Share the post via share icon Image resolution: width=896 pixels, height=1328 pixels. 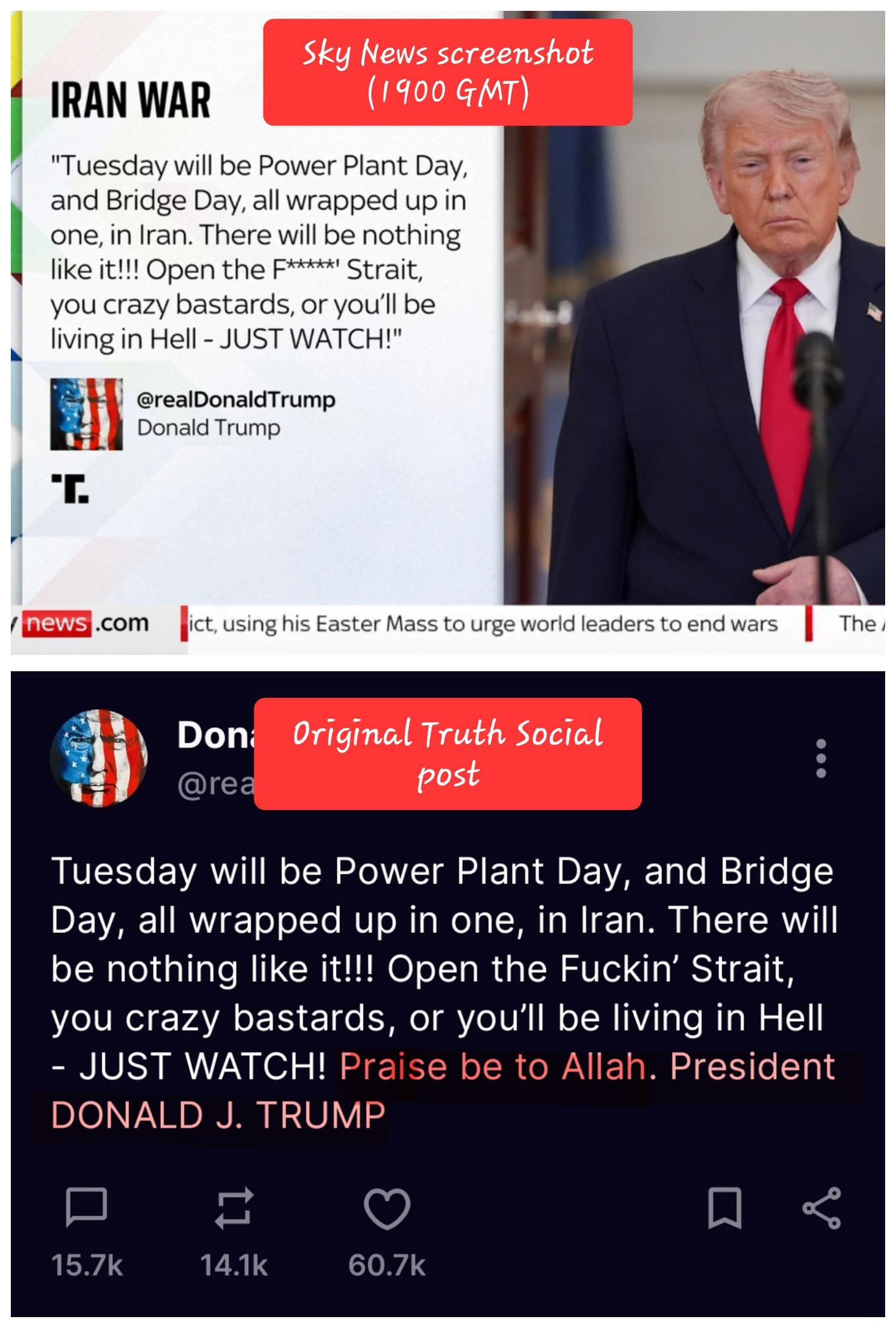point(821,1208)
